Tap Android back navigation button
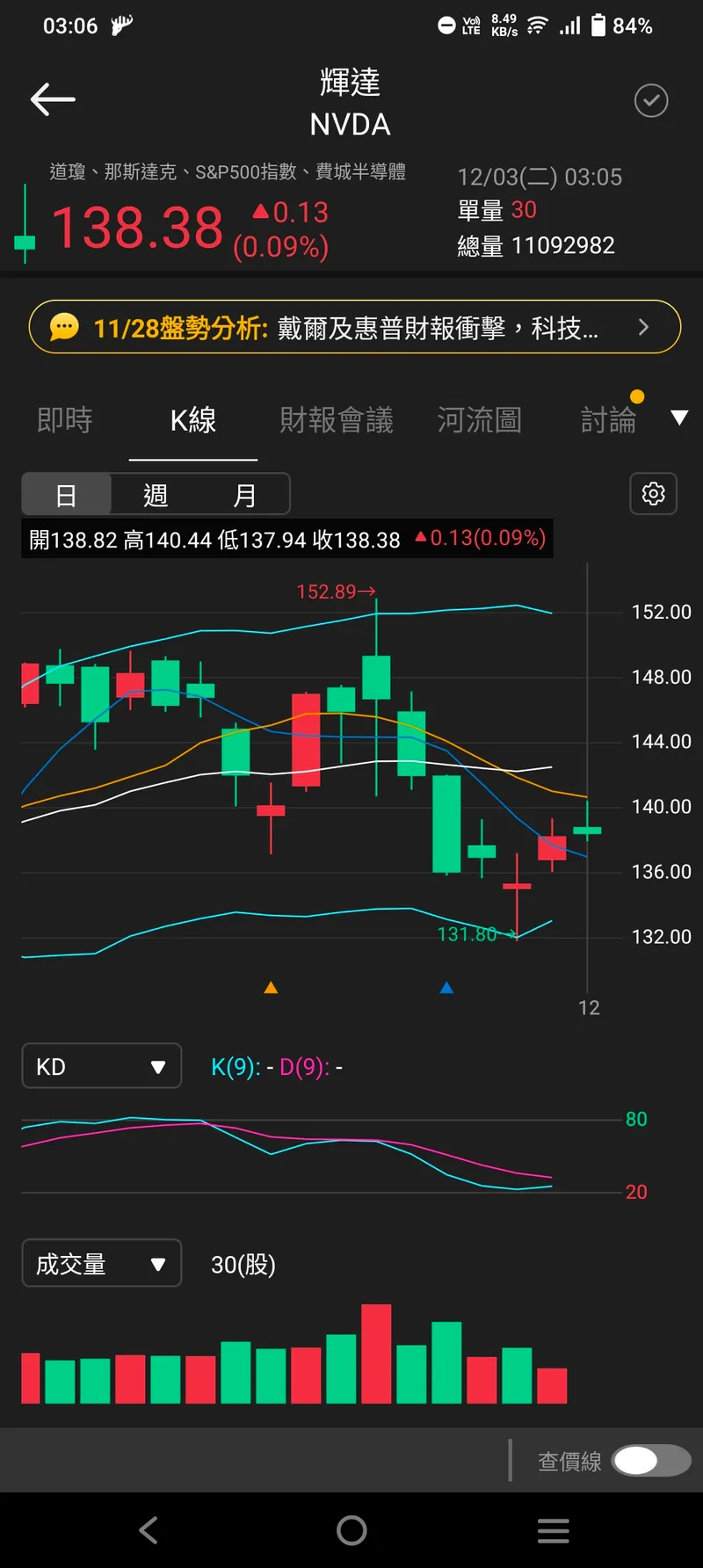The height and width of the screenshot is (1568, 703). coord(149,1530)
